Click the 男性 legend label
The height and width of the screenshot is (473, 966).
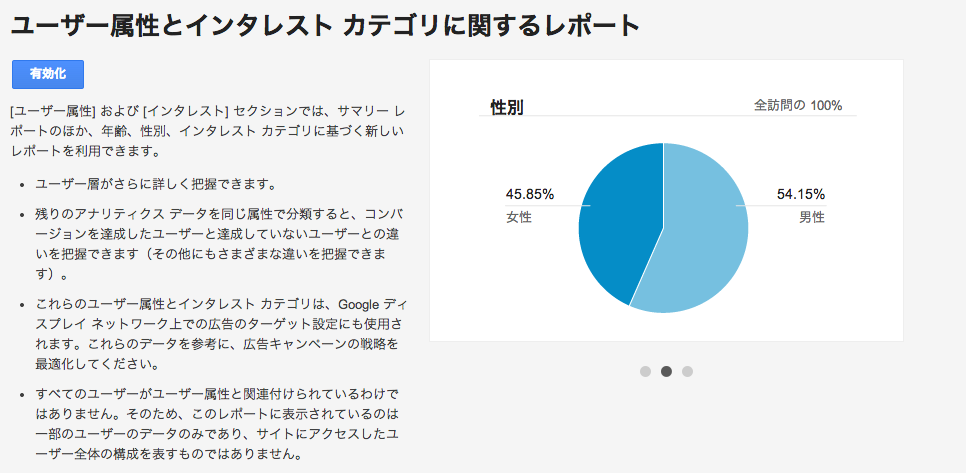tap(812, 217)
